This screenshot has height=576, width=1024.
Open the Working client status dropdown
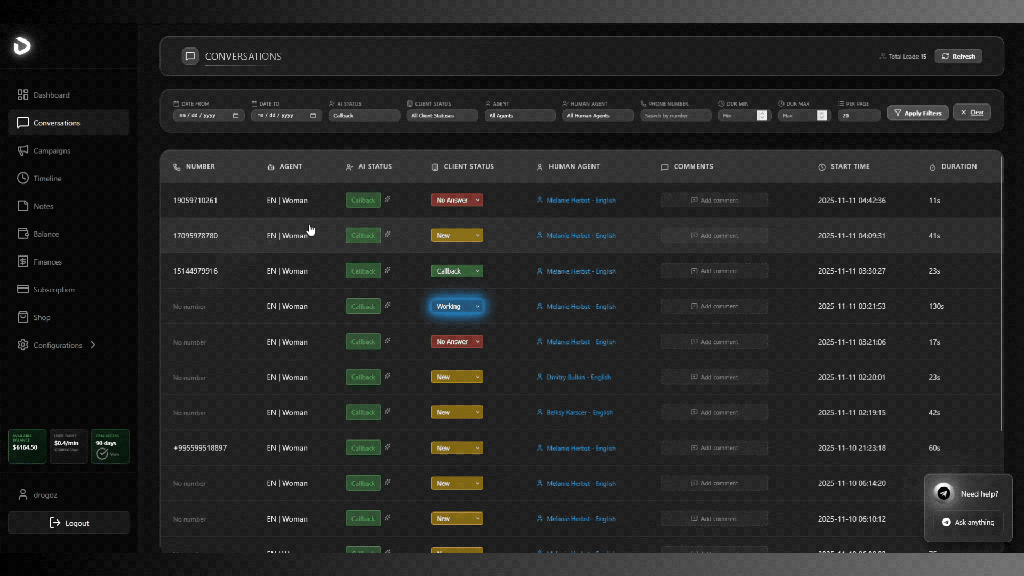pos(457,306)
